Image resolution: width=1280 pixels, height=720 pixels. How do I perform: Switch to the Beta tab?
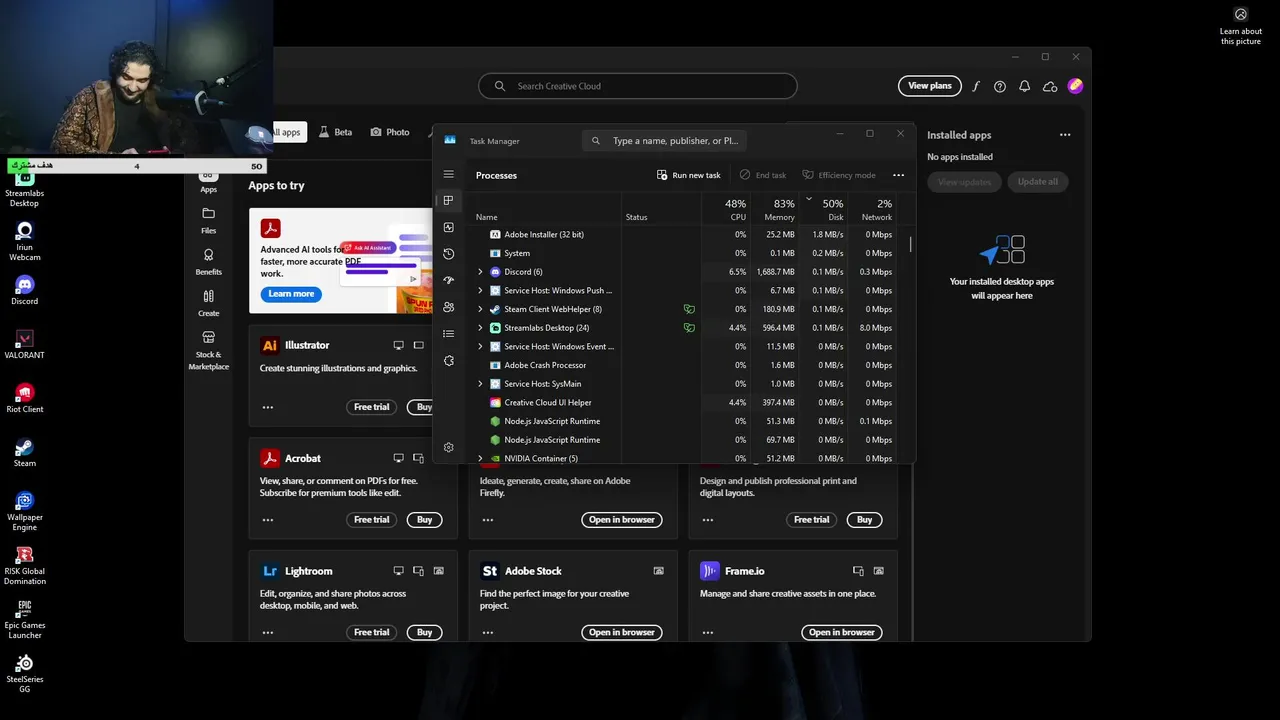click(335, 132)
